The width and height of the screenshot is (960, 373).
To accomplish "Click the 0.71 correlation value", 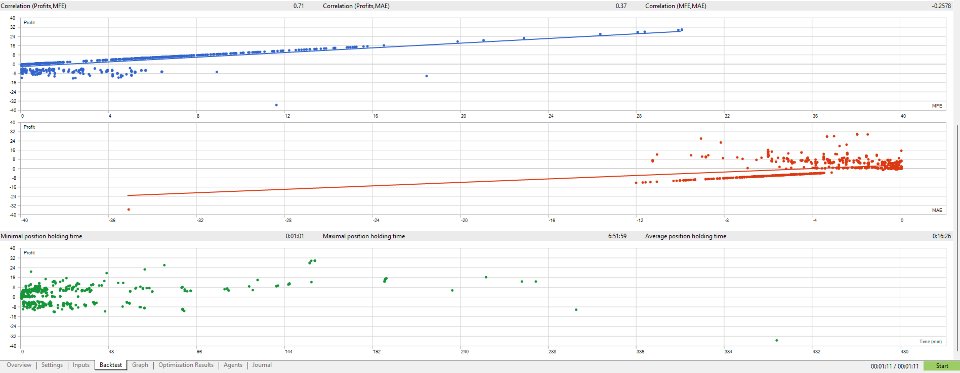I will tap(298, 5).
